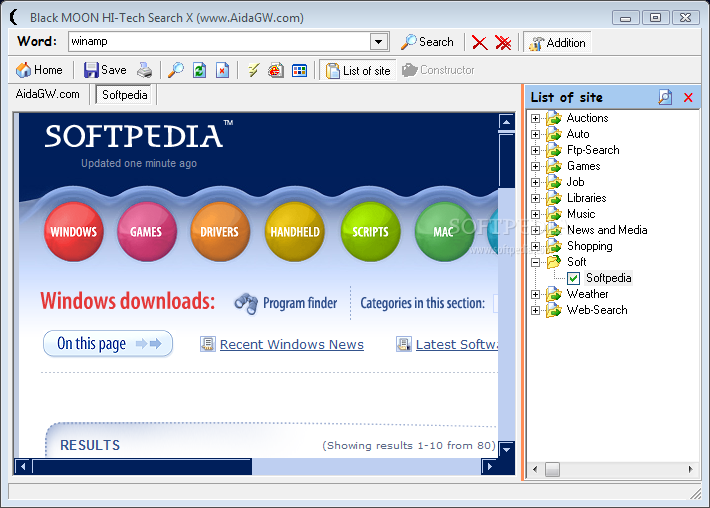The image size is (710, 508).
Task: Click in the Word input field
Action: click(220, 42)
